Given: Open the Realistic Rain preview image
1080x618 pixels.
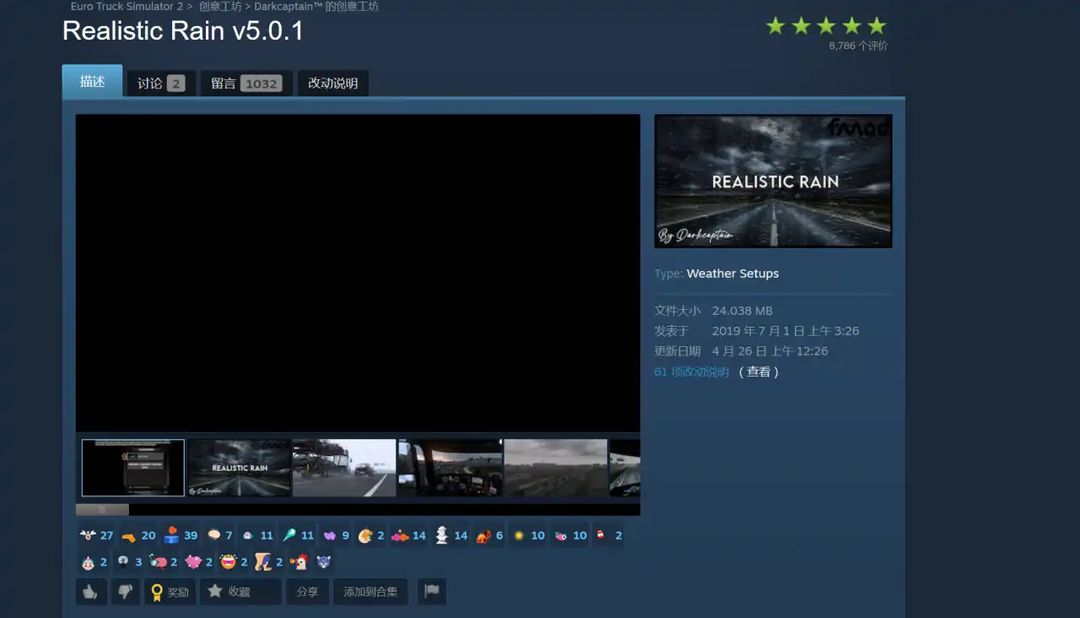Looking at the screenshot, I should (x=773, y=181).
